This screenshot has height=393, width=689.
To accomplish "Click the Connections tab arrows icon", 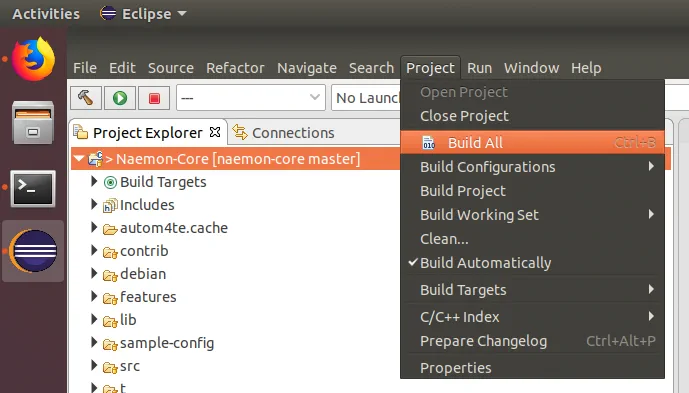I will [240, 132].
